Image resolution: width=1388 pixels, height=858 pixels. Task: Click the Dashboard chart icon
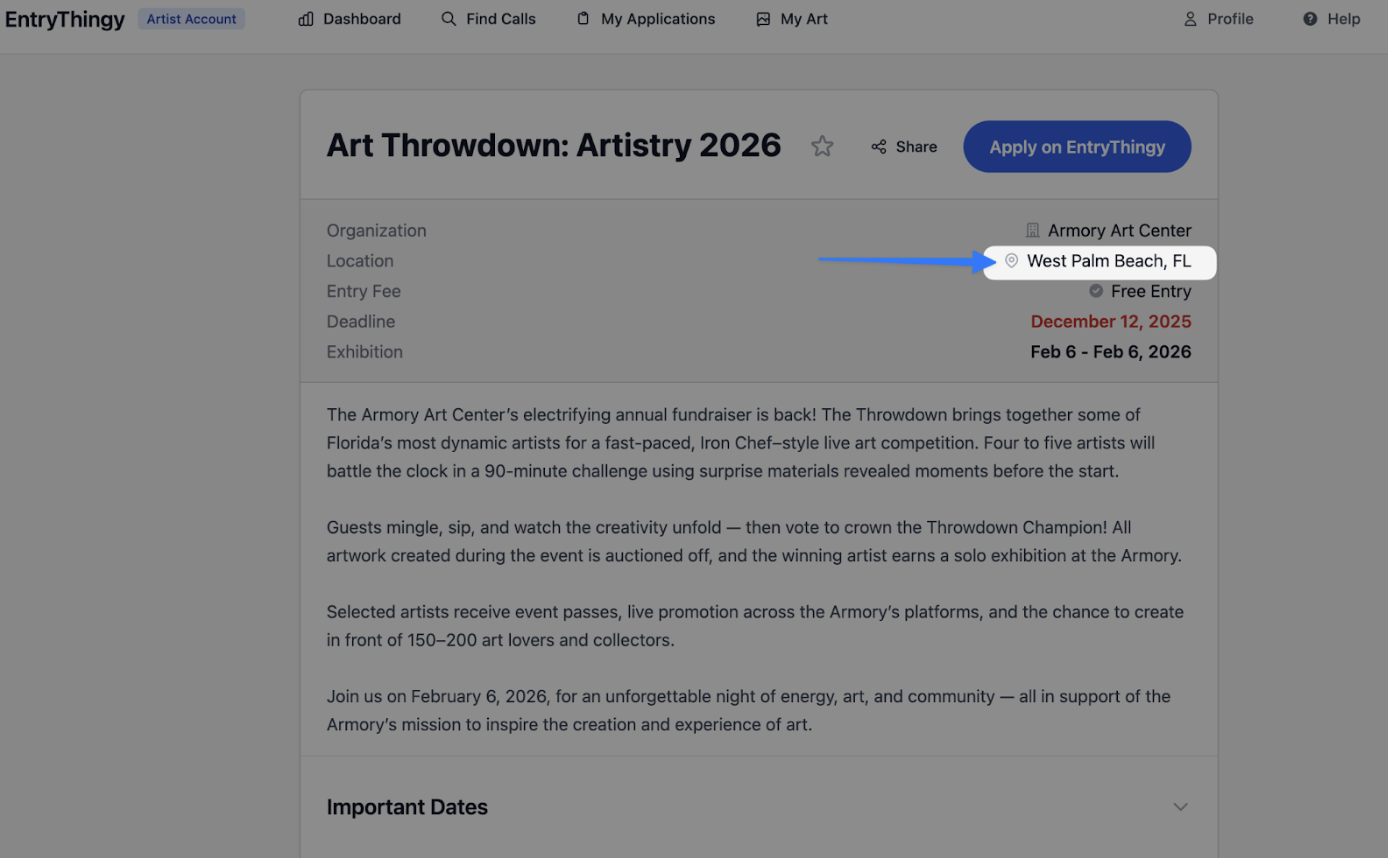pyautogui.click(x=306, y=19)
